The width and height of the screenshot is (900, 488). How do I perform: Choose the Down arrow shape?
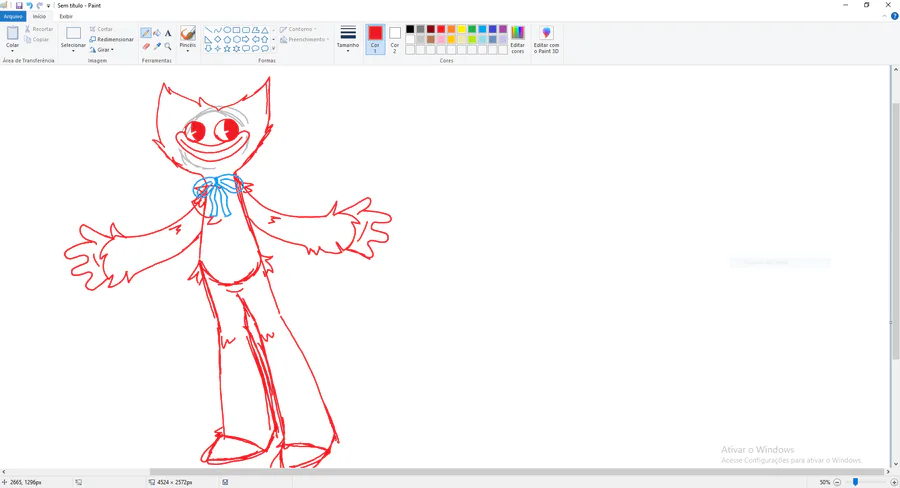[208, 49]
